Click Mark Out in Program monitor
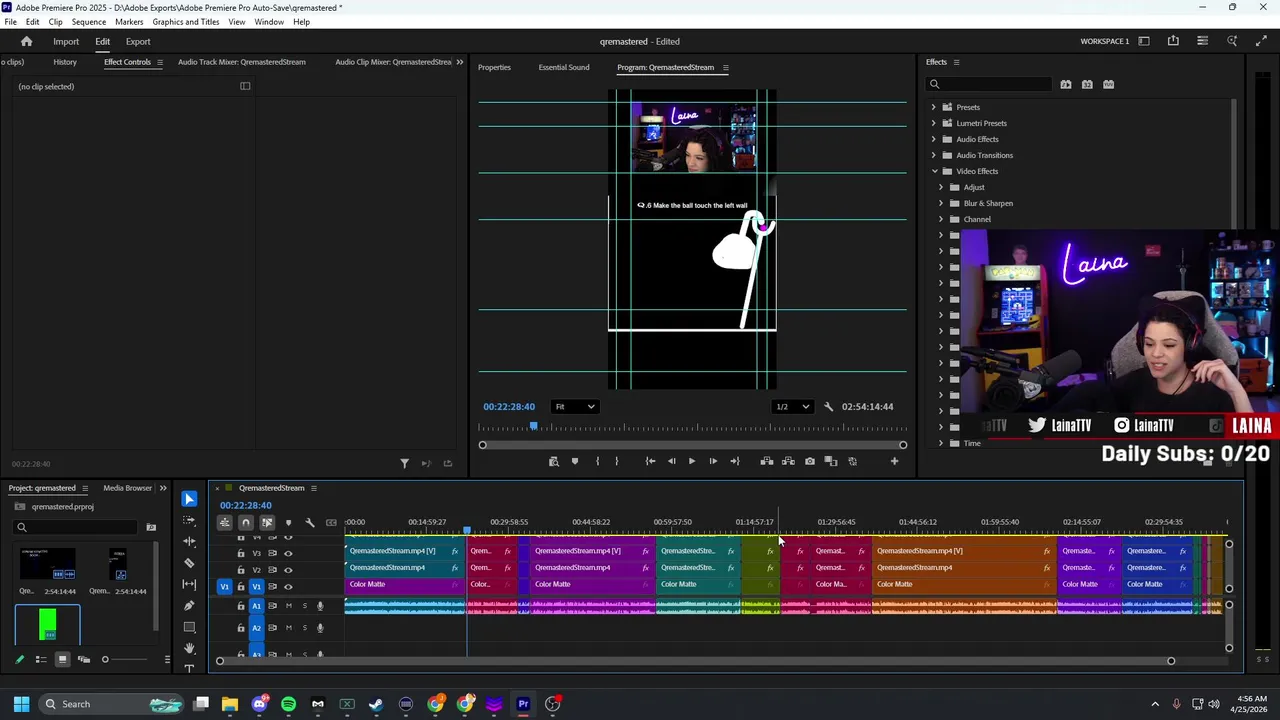The width and height of the screenshot is (1280, 720). pyautogui.click(x=616, y=461)
